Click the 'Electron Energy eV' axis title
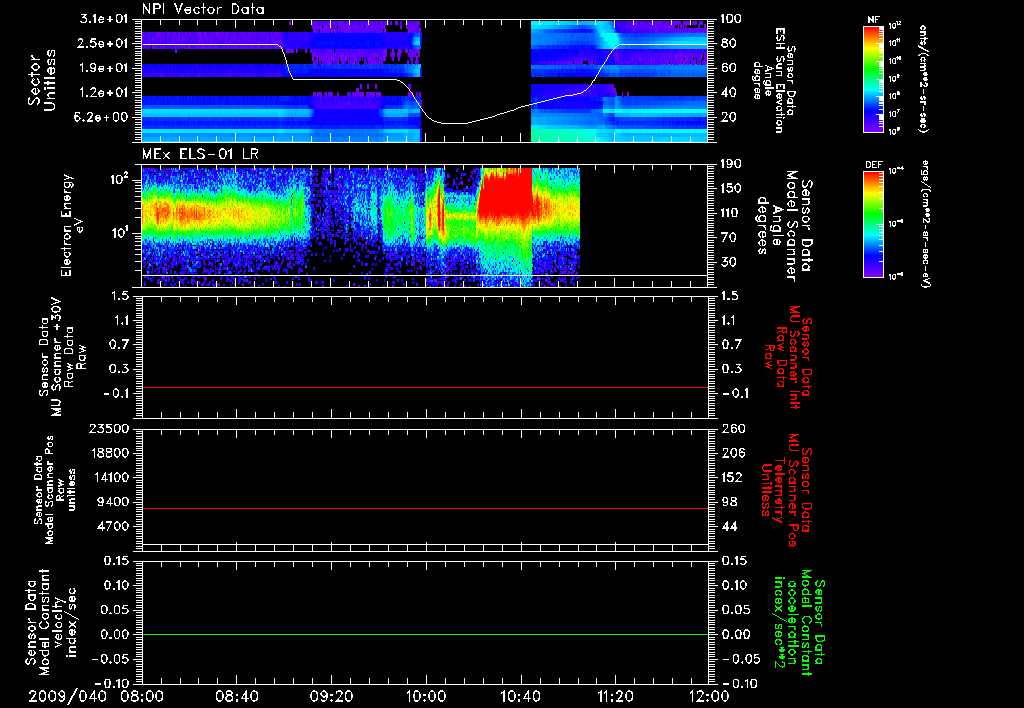The height and width of the screenshot is (708, 1024). 72,225
